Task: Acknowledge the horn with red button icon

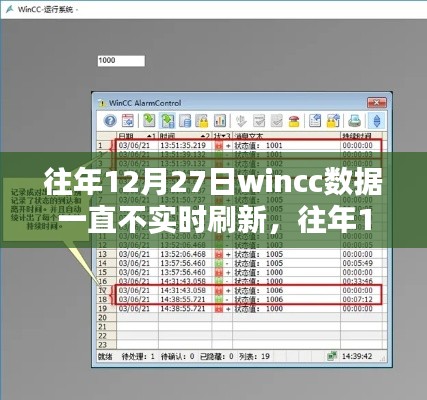Action: point(294,121)
